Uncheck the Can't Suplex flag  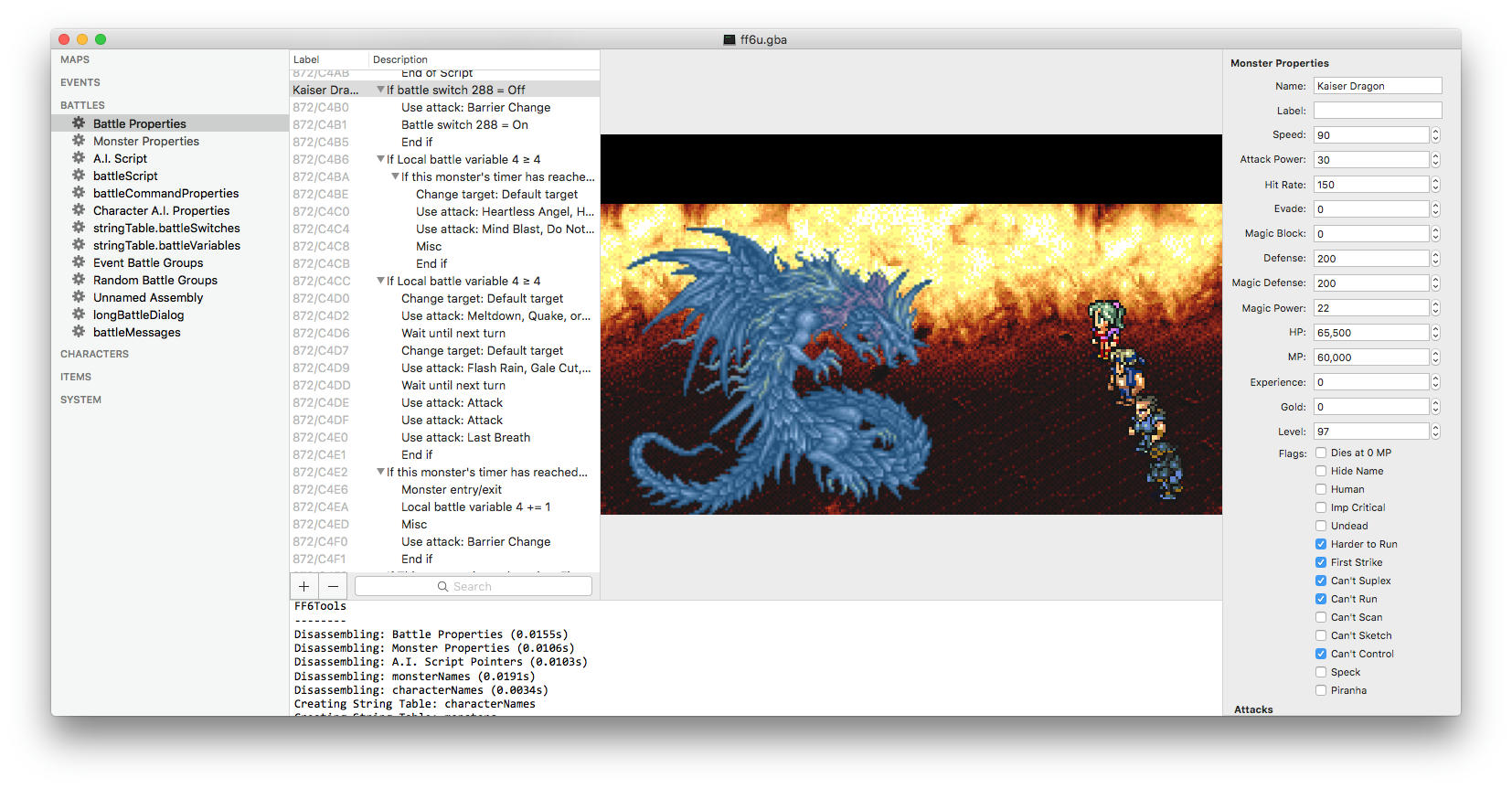pyautogui.click(x=1321, y=581)
